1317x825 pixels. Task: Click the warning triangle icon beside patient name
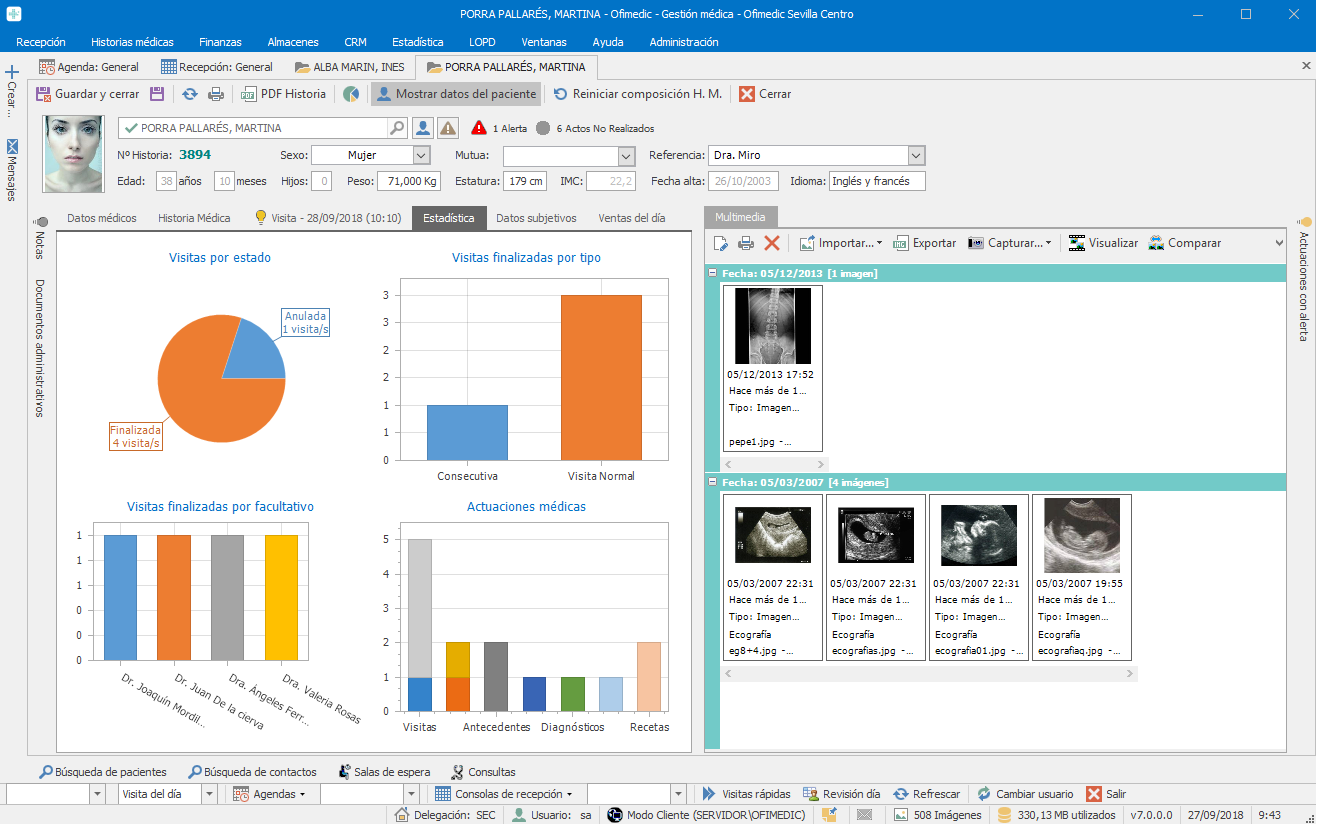(x=448, y=128)
